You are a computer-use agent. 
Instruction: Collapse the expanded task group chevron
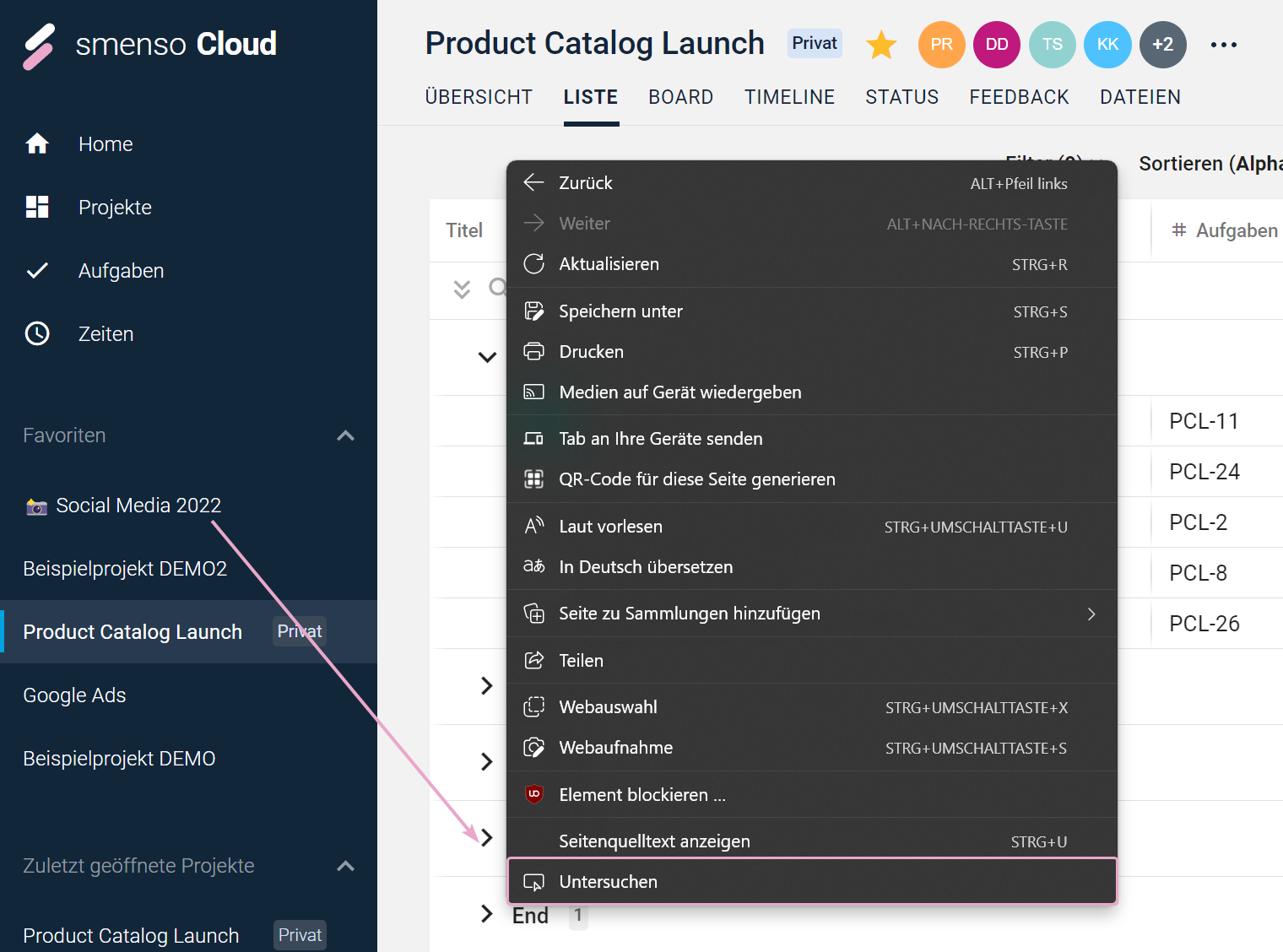487,357
